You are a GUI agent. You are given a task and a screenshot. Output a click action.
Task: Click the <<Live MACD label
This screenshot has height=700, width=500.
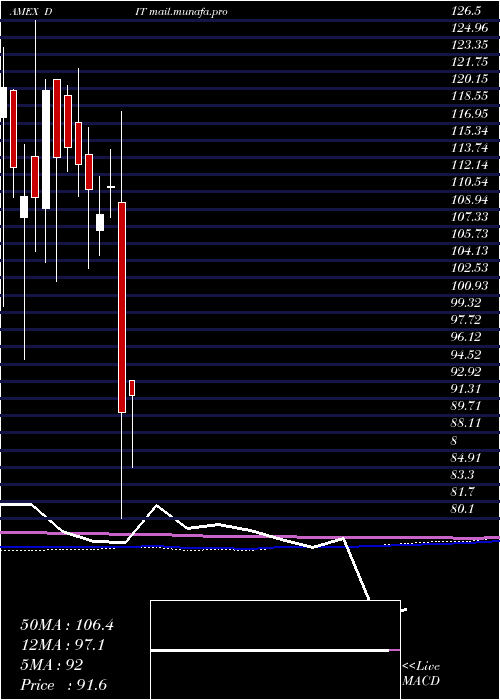(x=421, y=674)
